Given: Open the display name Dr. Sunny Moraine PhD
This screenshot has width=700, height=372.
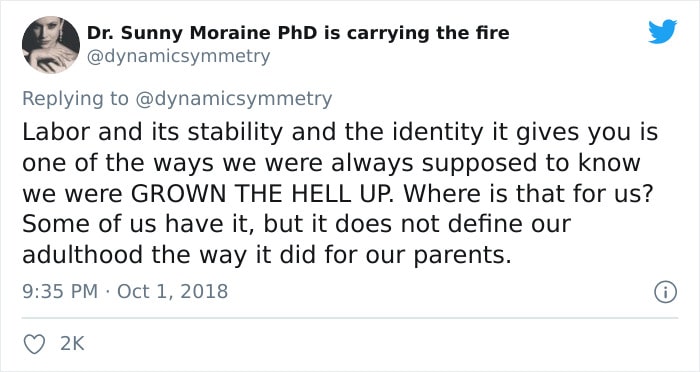Looking at the screenshot, I should click(203, 33).
